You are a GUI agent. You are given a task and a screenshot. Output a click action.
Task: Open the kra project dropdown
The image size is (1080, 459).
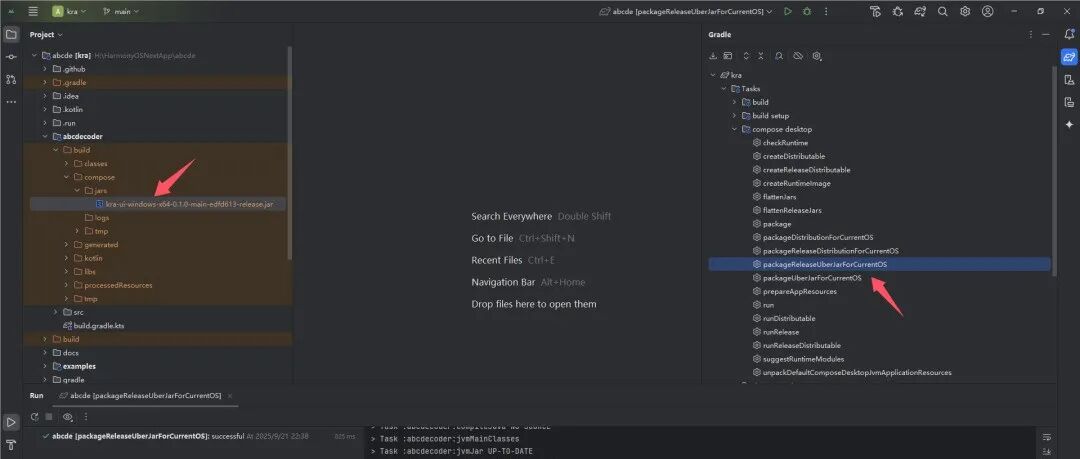[x=70, y=12]
